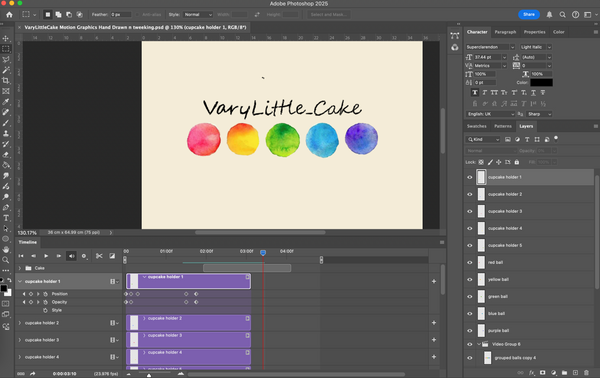Switch to the Paragraph tab
600x378 pixels.
pos(505,32)
